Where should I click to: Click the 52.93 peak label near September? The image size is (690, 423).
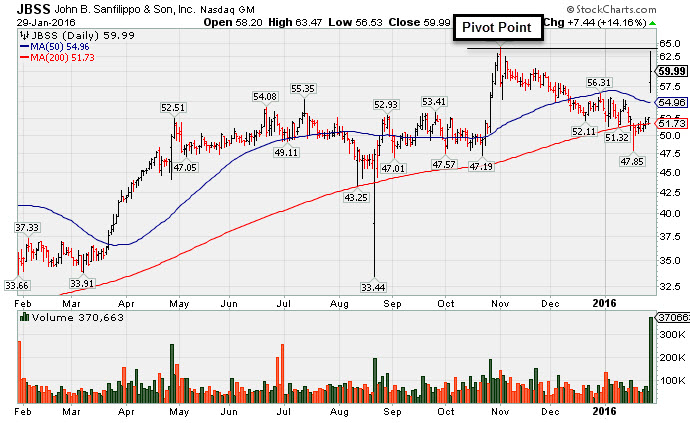(x=385, y=104)
